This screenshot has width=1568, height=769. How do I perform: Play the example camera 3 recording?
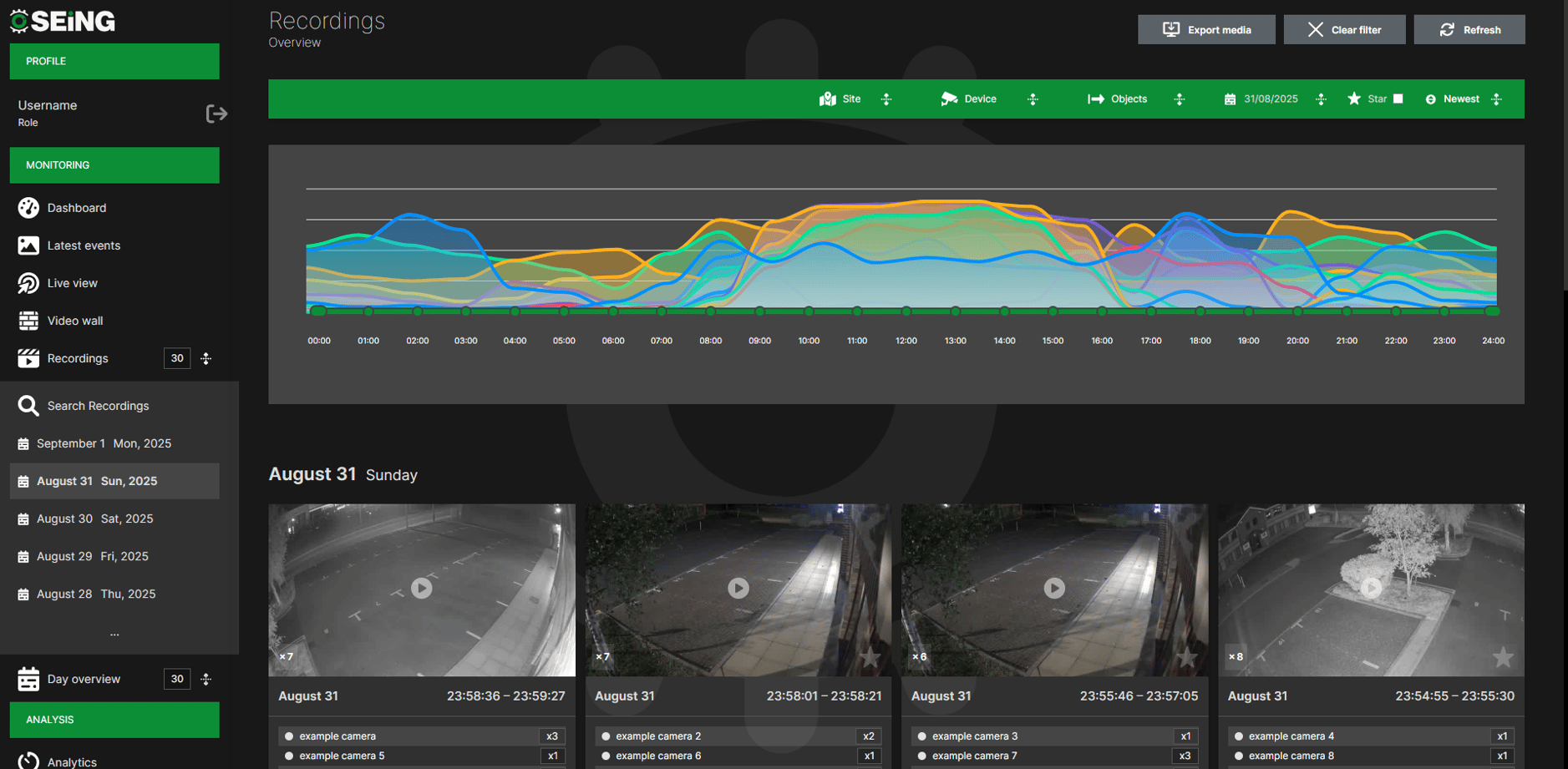tap(1054, 589)
